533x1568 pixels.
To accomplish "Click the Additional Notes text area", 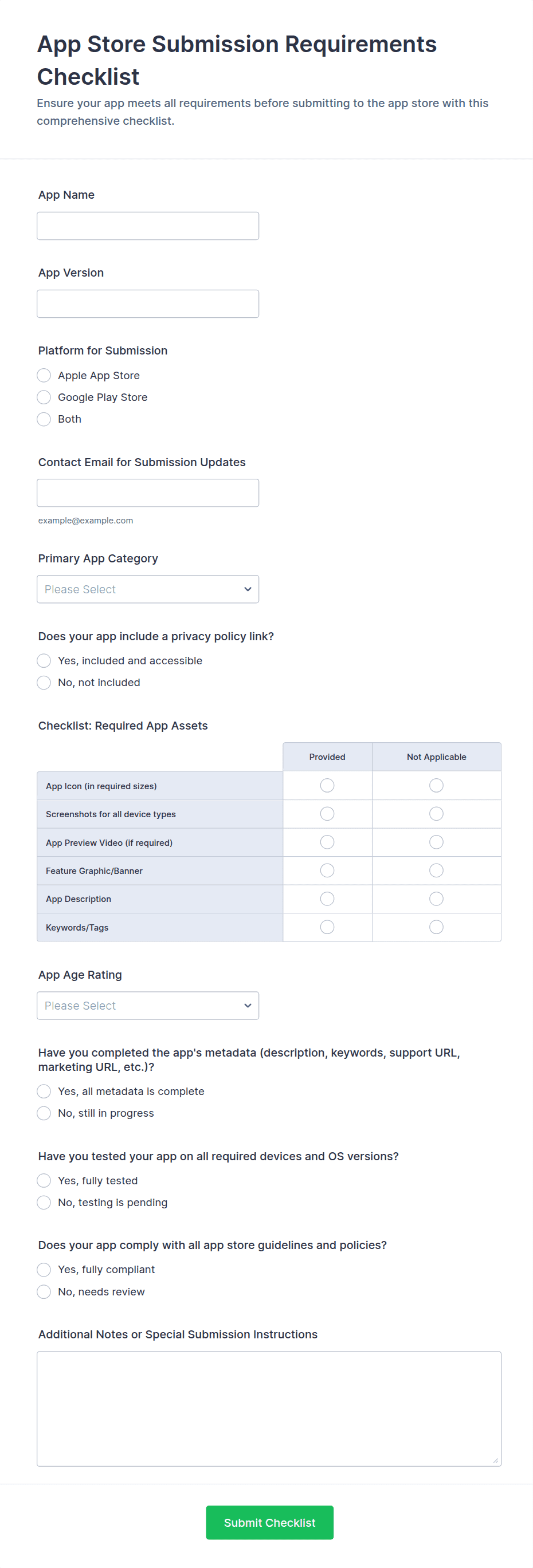I will coord(269,1409).
